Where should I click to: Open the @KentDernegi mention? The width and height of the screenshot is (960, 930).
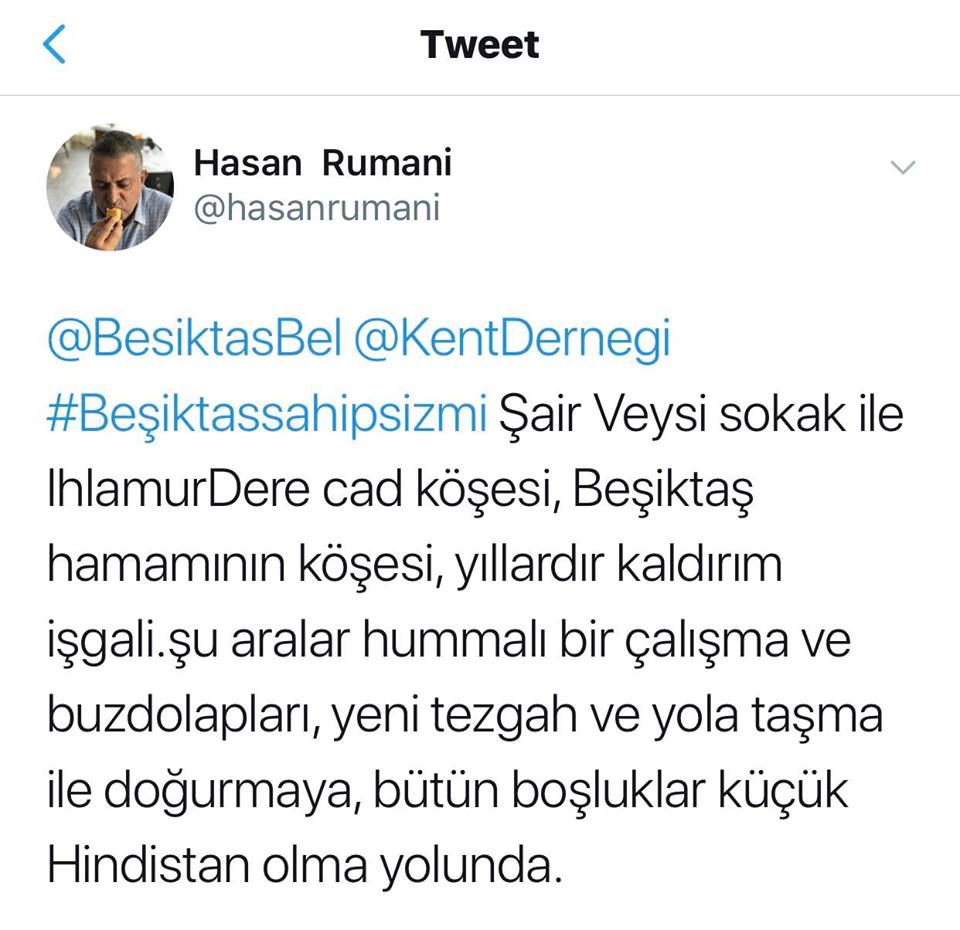(x=512, y=339)
